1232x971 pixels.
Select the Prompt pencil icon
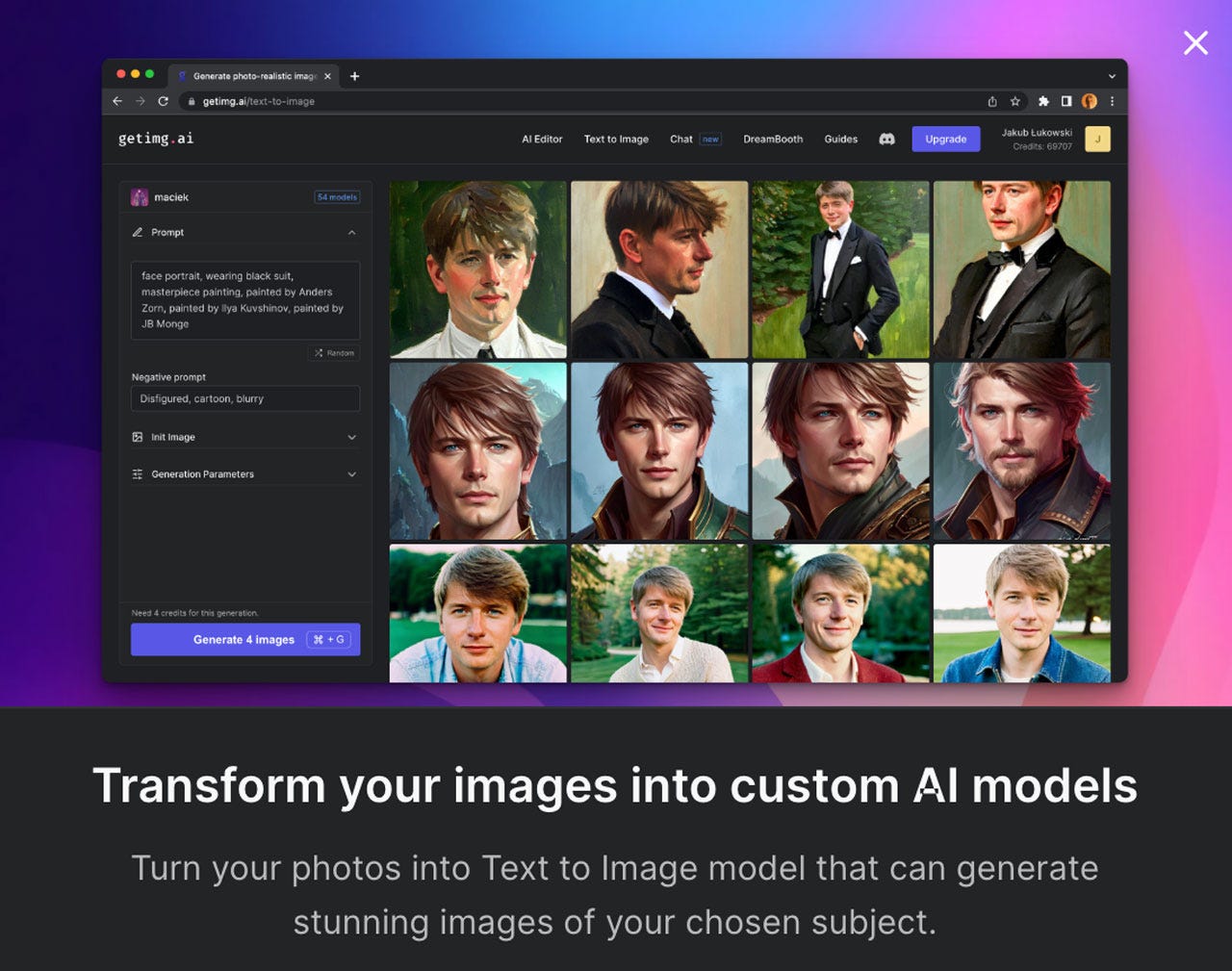tap(138, 232)
